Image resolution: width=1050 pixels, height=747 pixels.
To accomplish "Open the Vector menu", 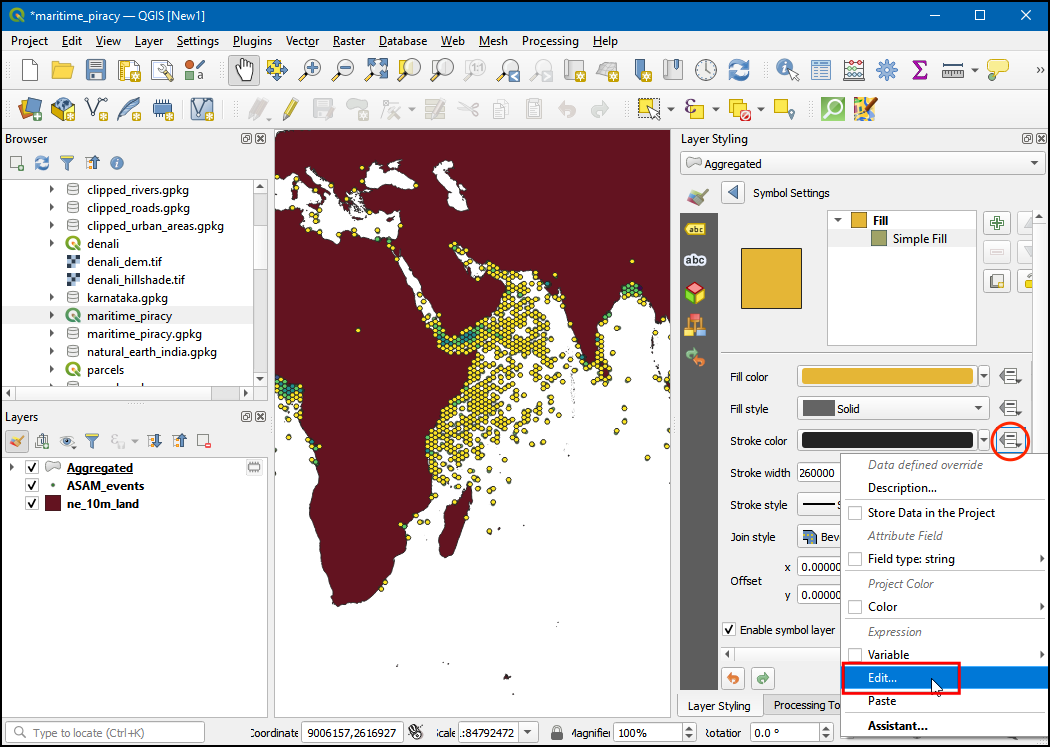I will [302, 41].
